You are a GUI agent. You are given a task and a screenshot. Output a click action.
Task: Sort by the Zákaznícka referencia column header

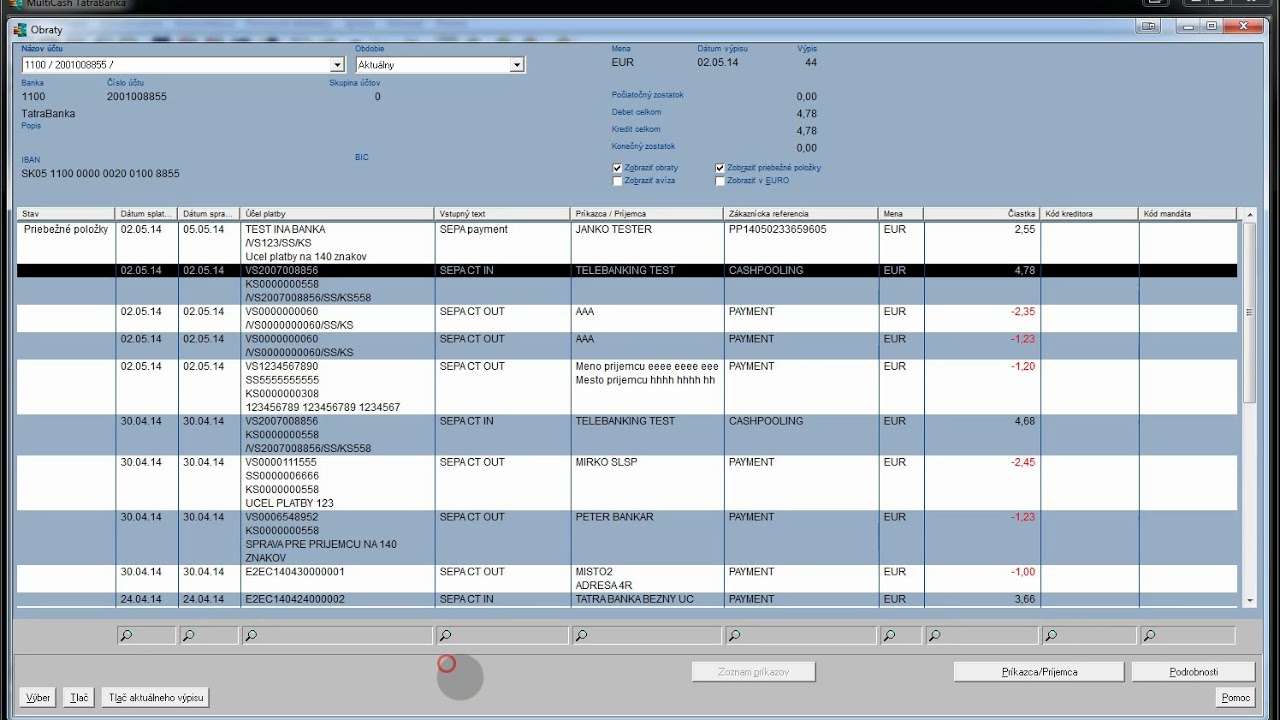click(x=801, y=214)
